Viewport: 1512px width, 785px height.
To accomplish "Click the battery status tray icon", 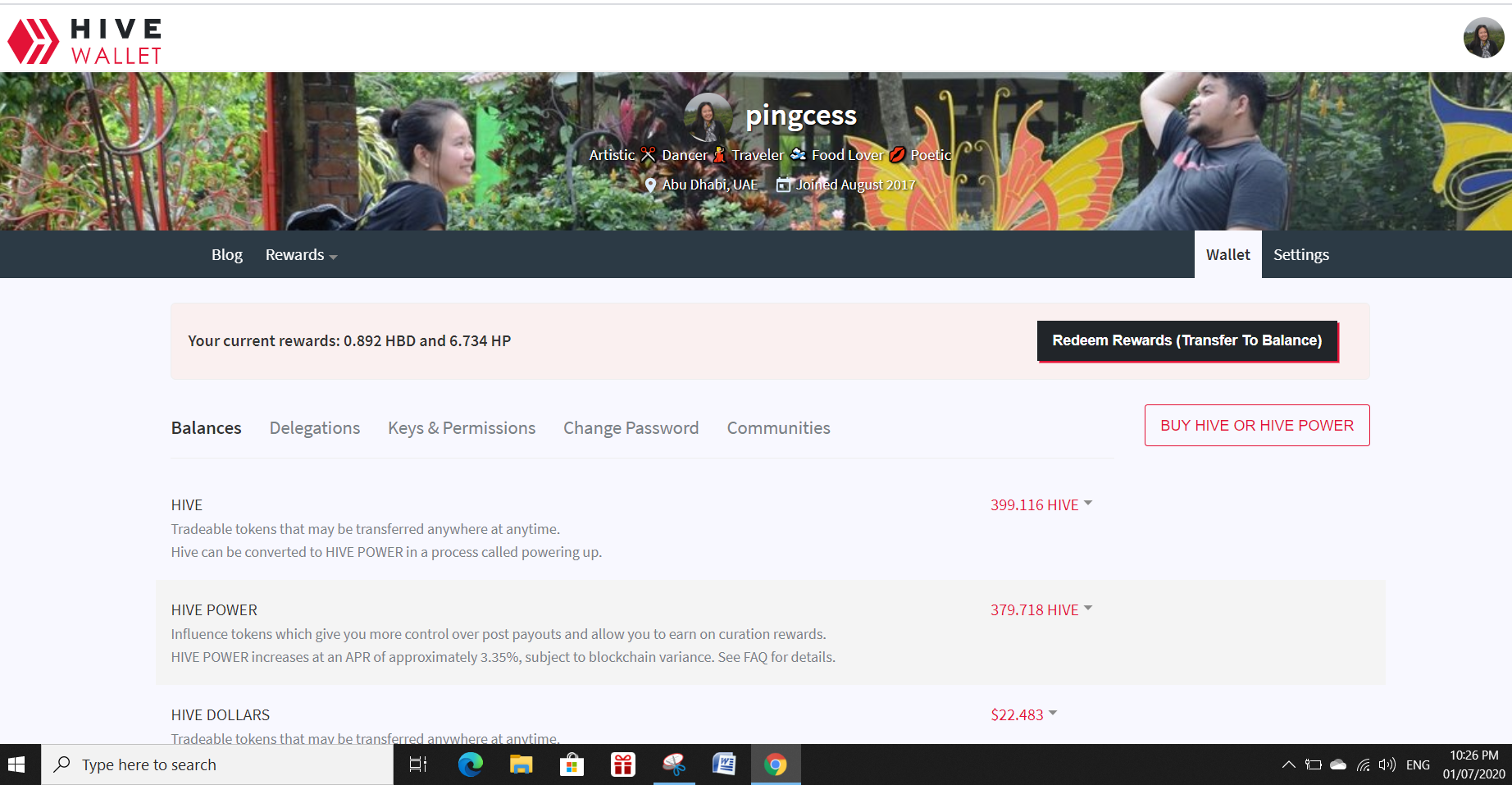I will pos(1313,764).
